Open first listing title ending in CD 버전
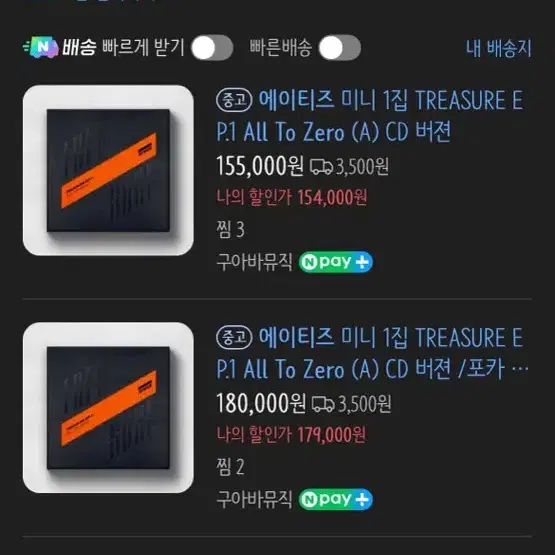The height and width of the screenshot is (555, 555). (370, 116)
